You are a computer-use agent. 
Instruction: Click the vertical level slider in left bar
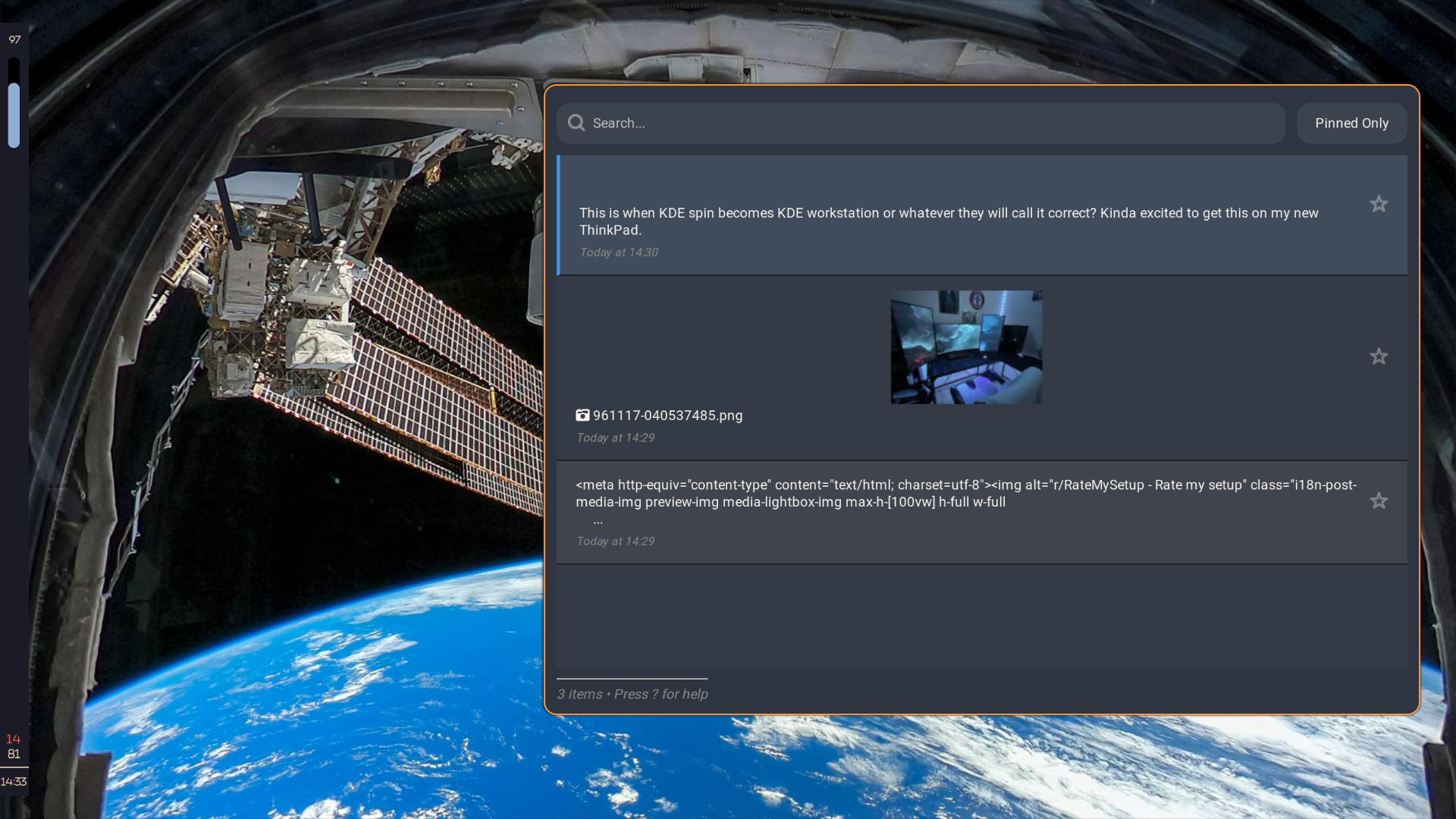[x=14, y=103]
